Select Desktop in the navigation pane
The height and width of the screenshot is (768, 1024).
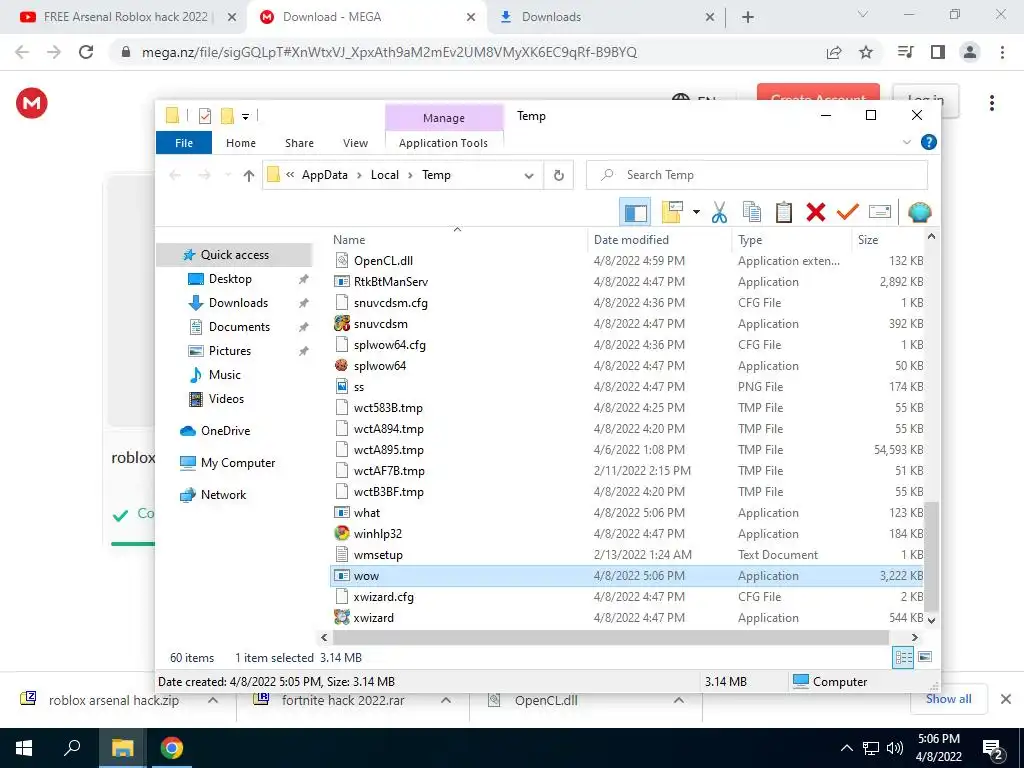tap(230, 279)
